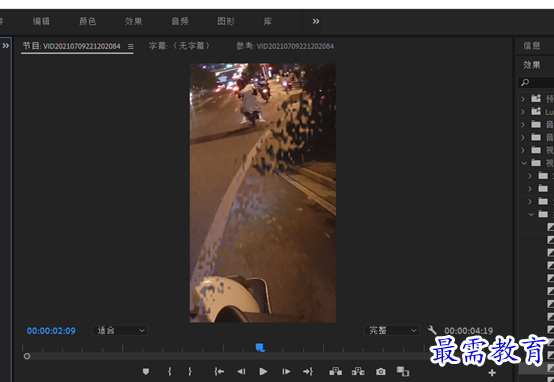Jump to the In point

pos(219,371)
